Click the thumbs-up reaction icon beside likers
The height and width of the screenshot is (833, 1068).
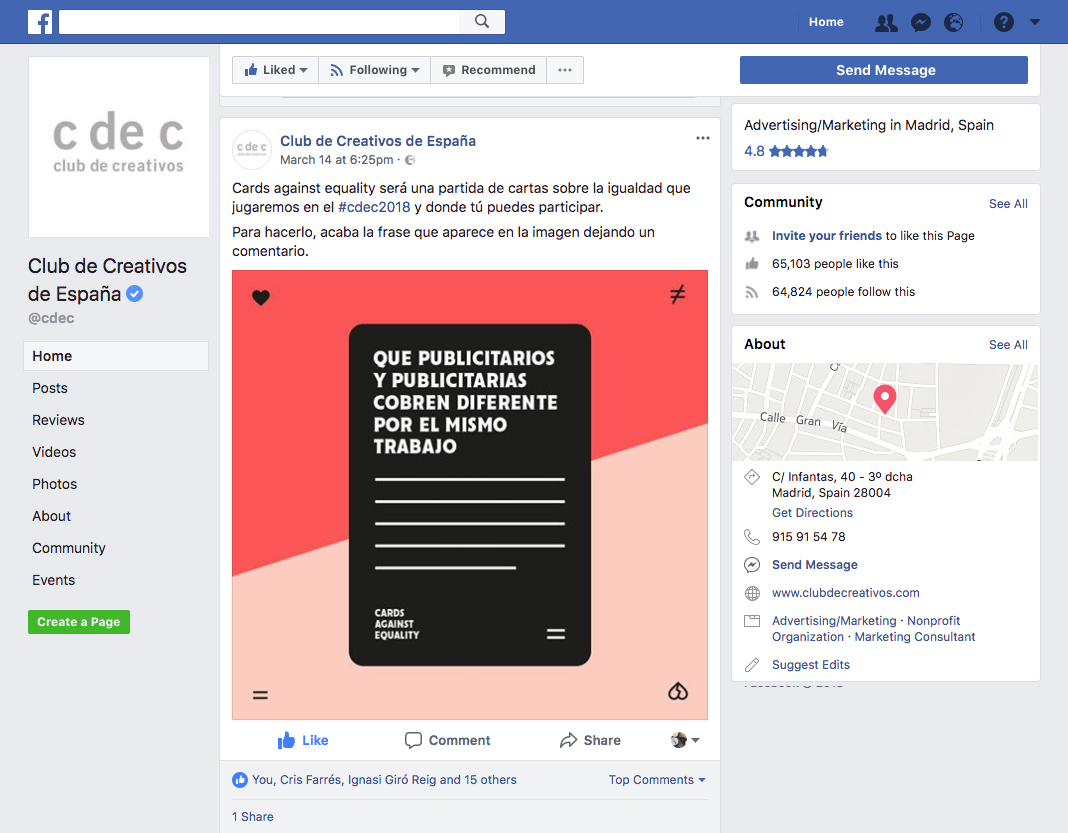(x=240, y=780)
